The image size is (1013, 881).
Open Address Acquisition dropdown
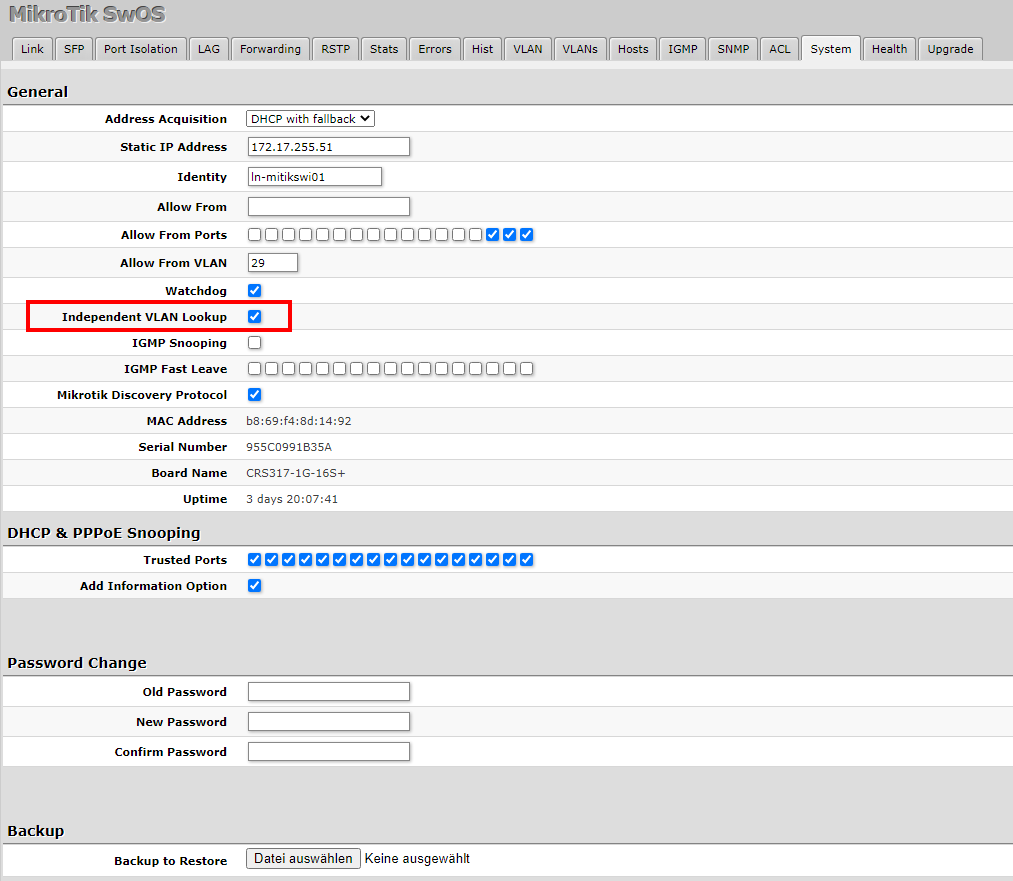tap(310, 119)
